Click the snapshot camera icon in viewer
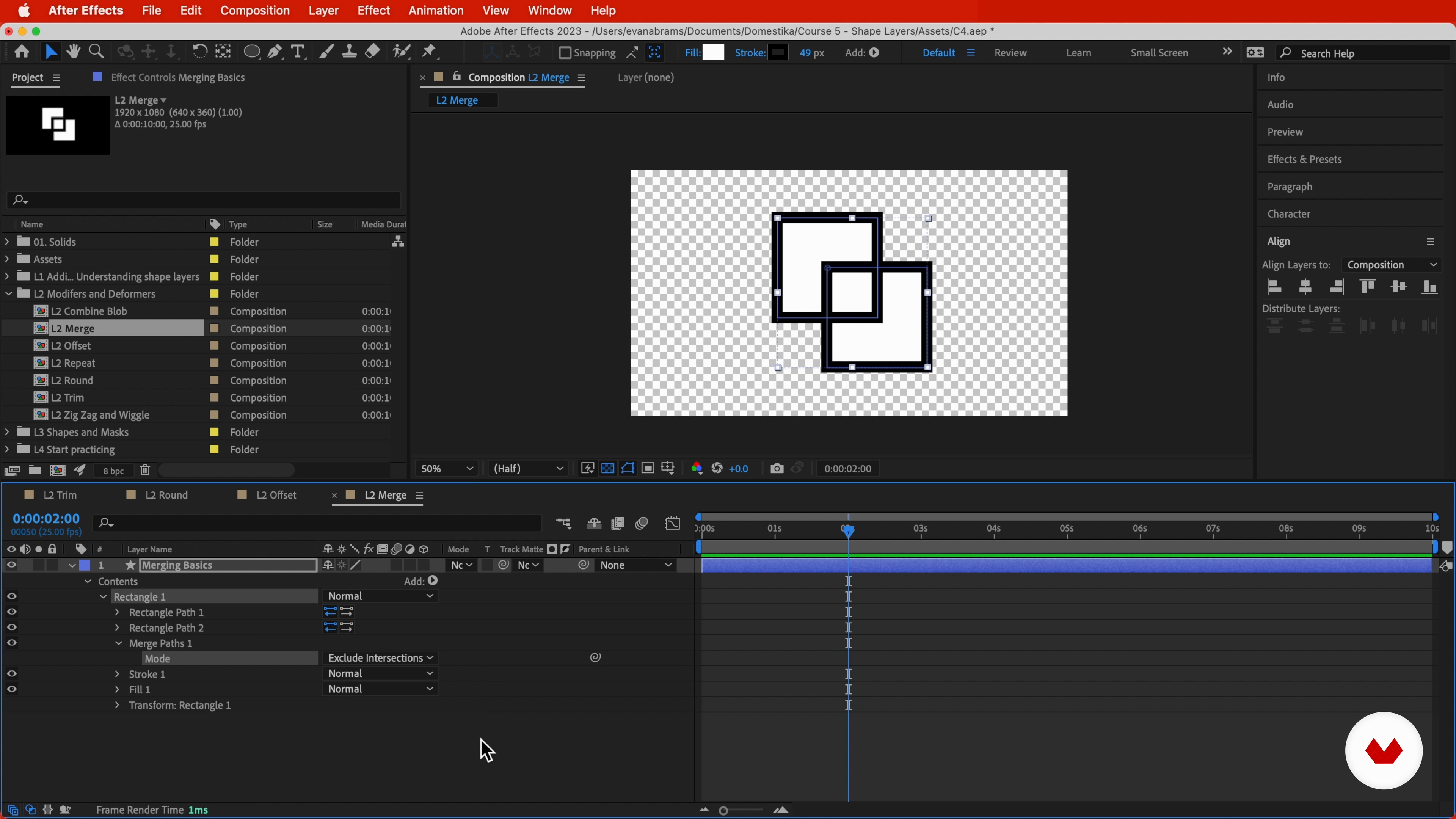Screen dimensions: 1456x819 (777, 469)
